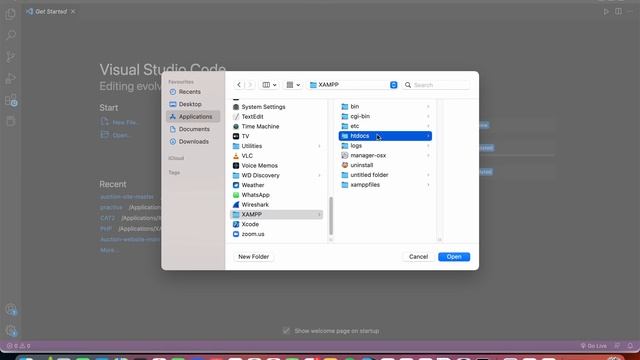Select WD Discovery folder

coord(277,176)
